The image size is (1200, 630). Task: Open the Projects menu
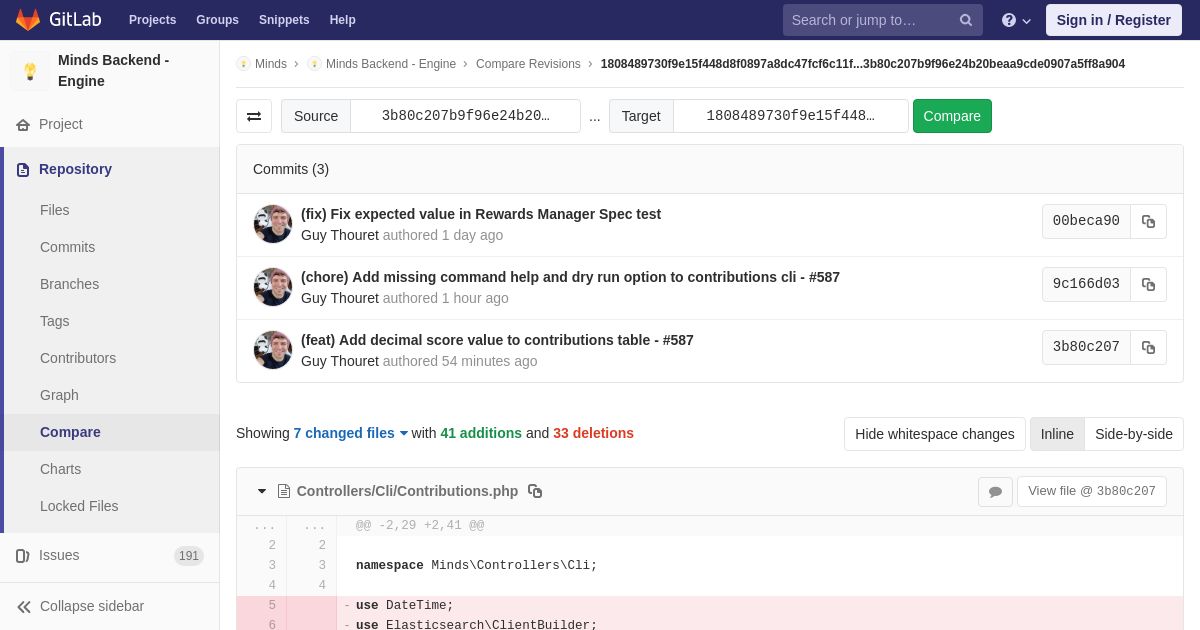[x=152, y=20]
